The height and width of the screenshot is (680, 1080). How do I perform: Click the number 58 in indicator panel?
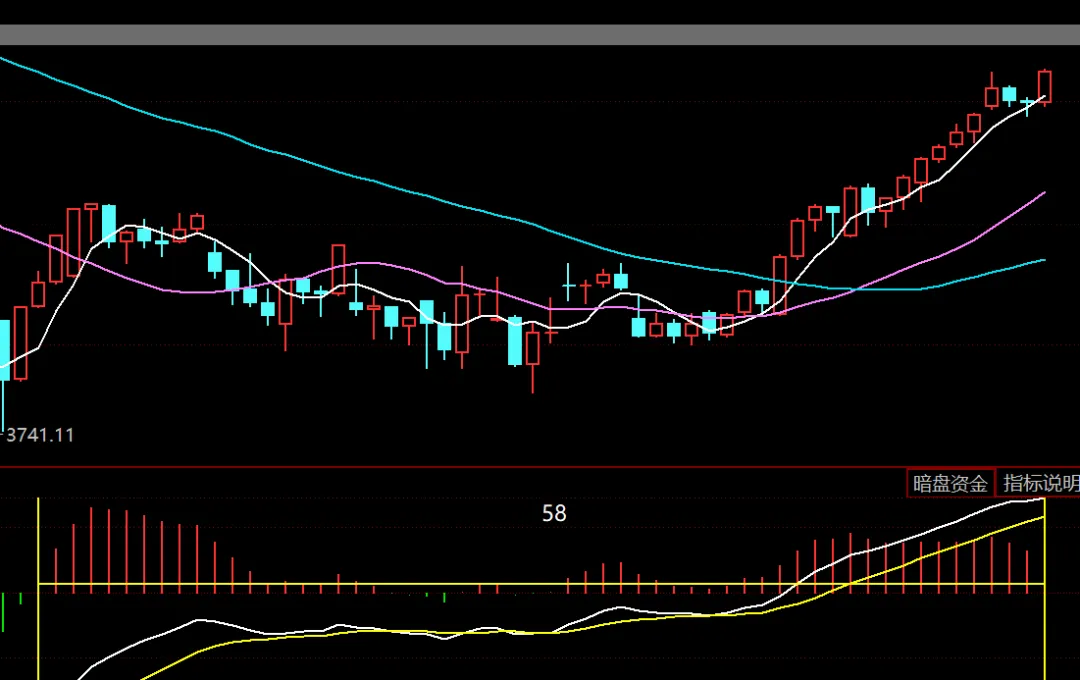coord(554,513)
